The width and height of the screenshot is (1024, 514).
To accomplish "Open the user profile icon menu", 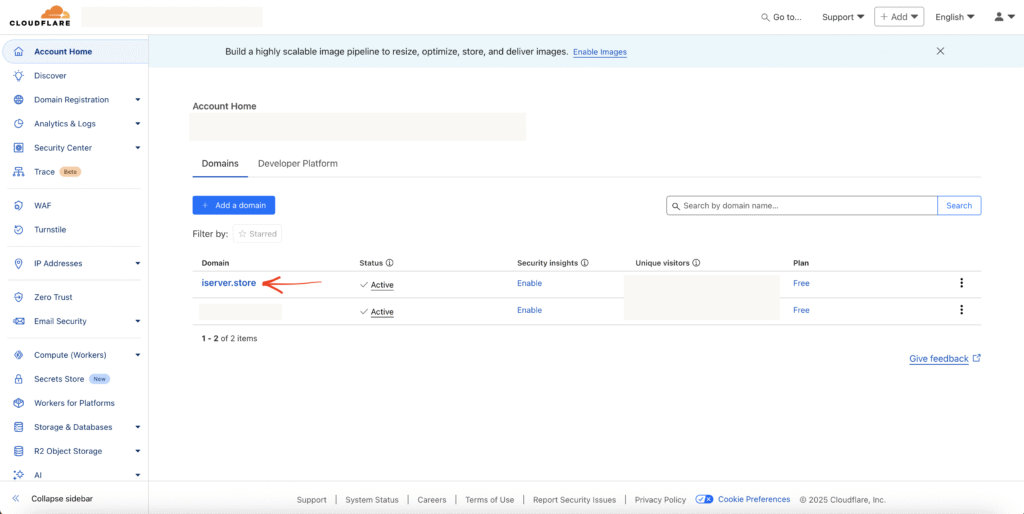I will pyautogui.click(x=1004, y=17).
